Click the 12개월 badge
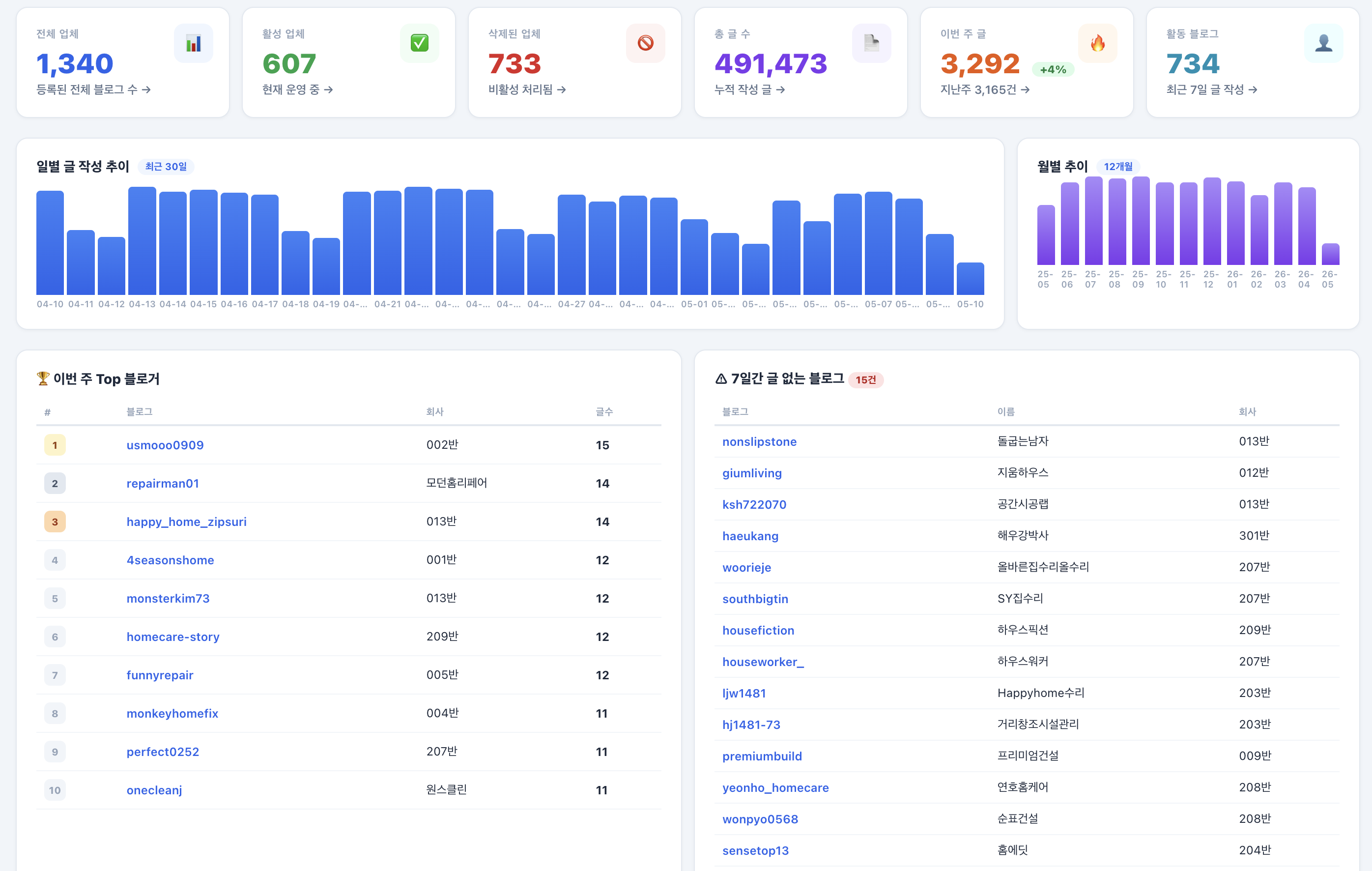This screenshot has width=1372, height=871. point(1118,167)
